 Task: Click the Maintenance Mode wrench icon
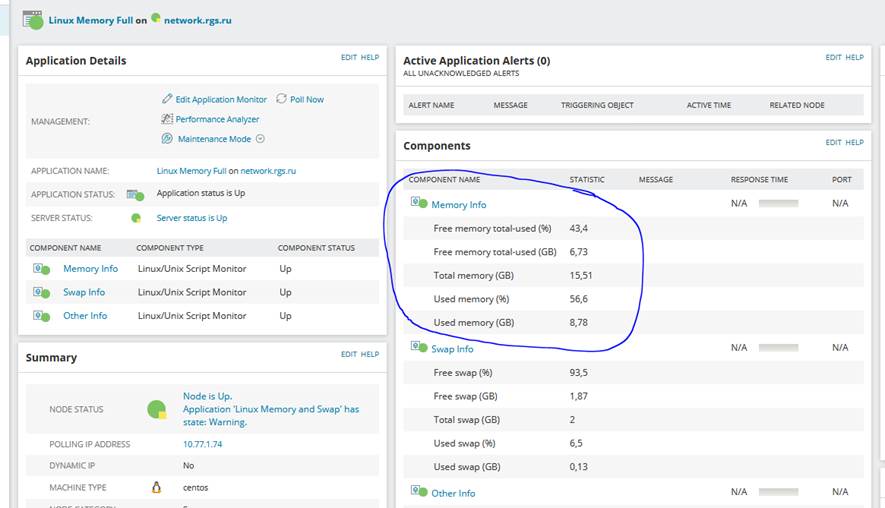click(167, 139)
